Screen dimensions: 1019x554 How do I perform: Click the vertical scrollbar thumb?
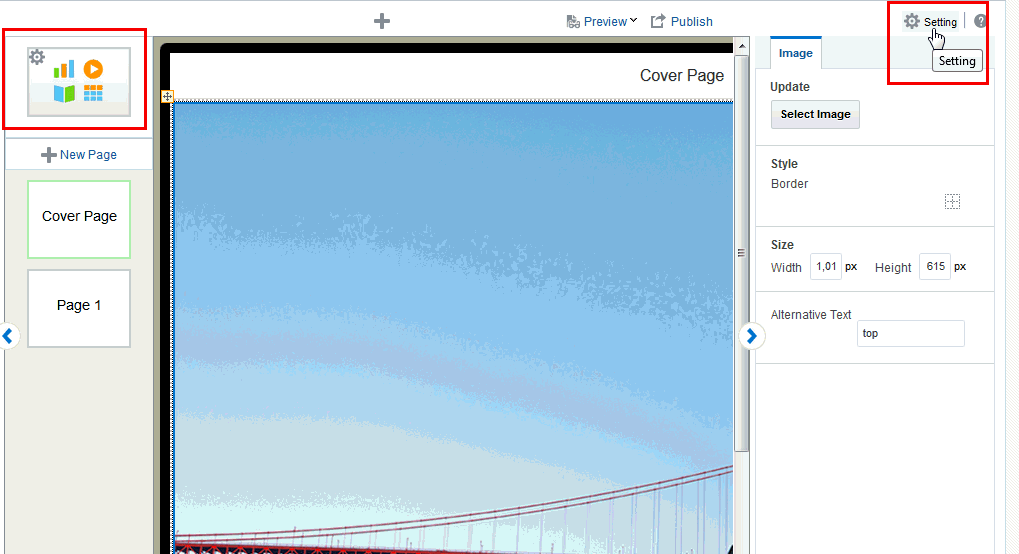point(741,253)
